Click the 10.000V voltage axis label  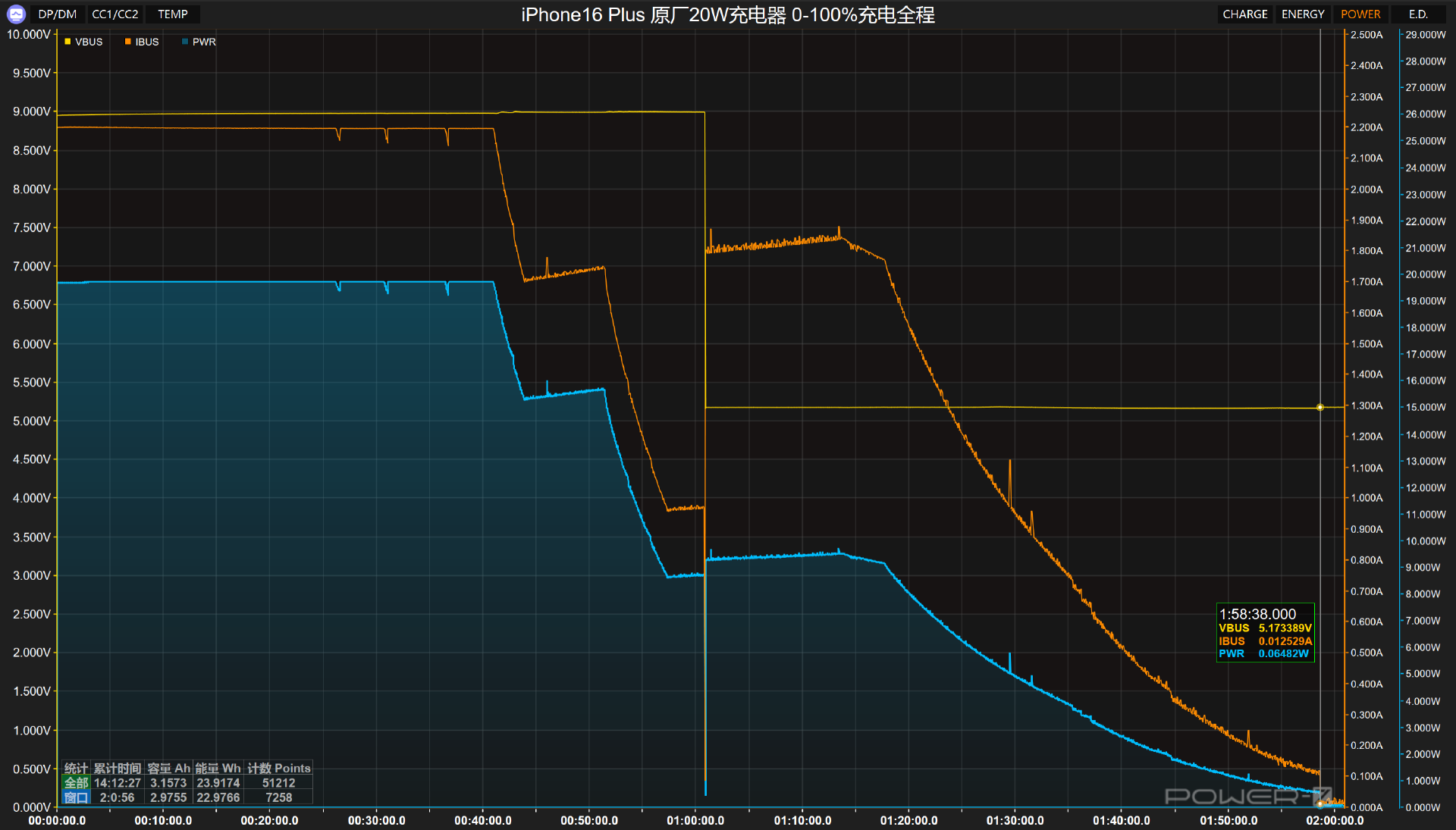pyautogui.click(x=29, y=34)
